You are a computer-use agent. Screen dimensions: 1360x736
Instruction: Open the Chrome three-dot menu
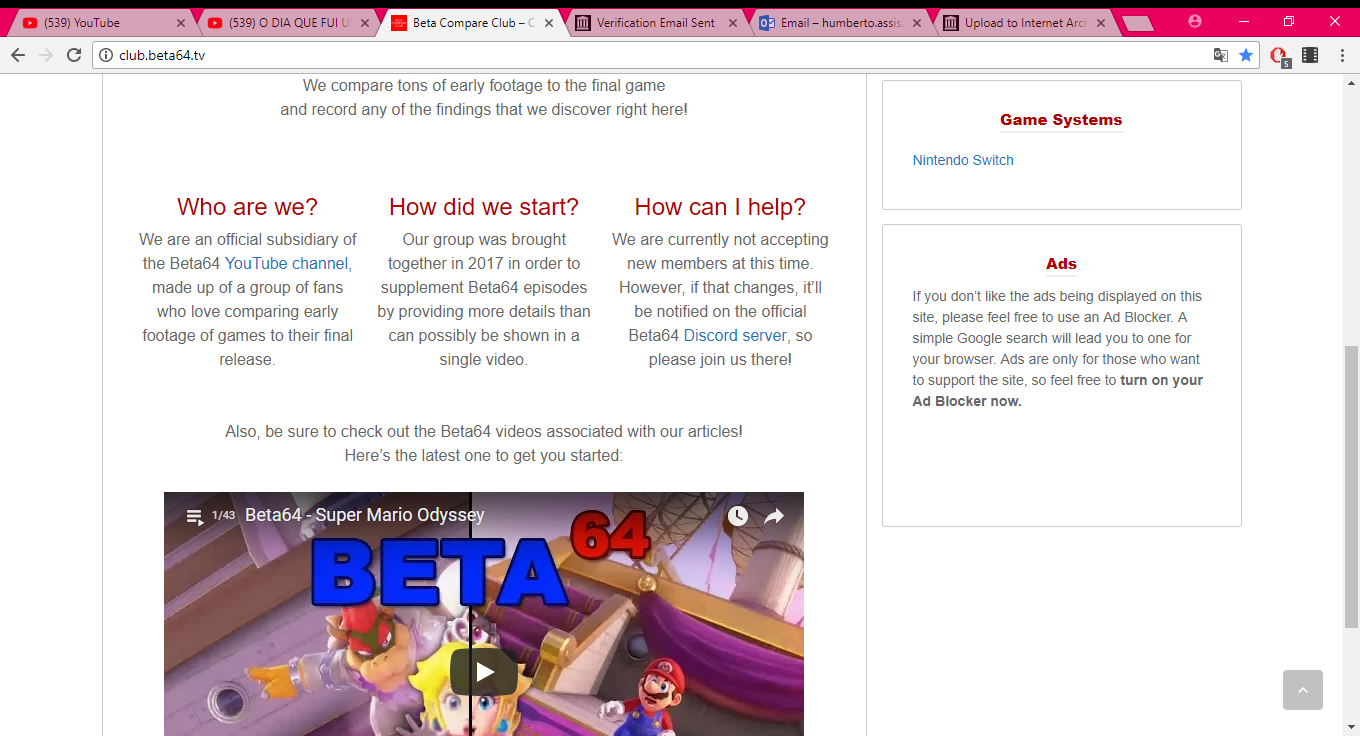click(1341, 55)
